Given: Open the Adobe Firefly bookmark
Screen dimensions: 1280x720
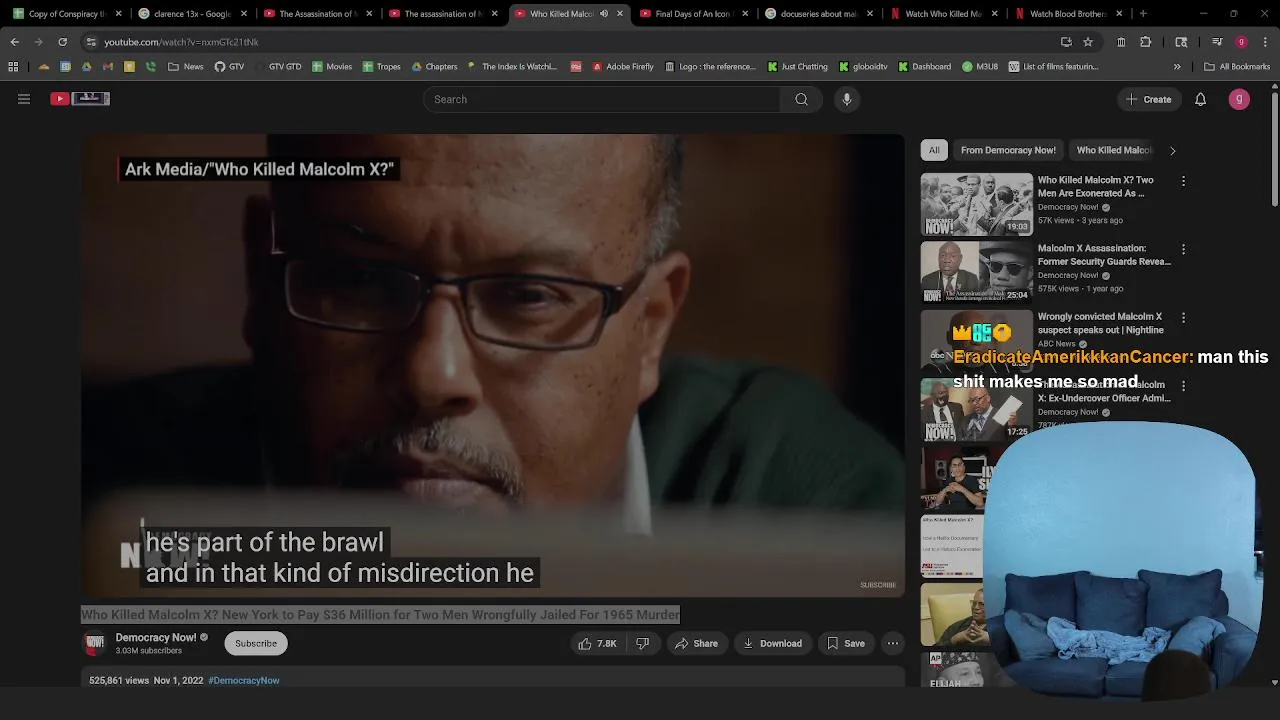Looking at the screenshot, I should tap(622, 67).
